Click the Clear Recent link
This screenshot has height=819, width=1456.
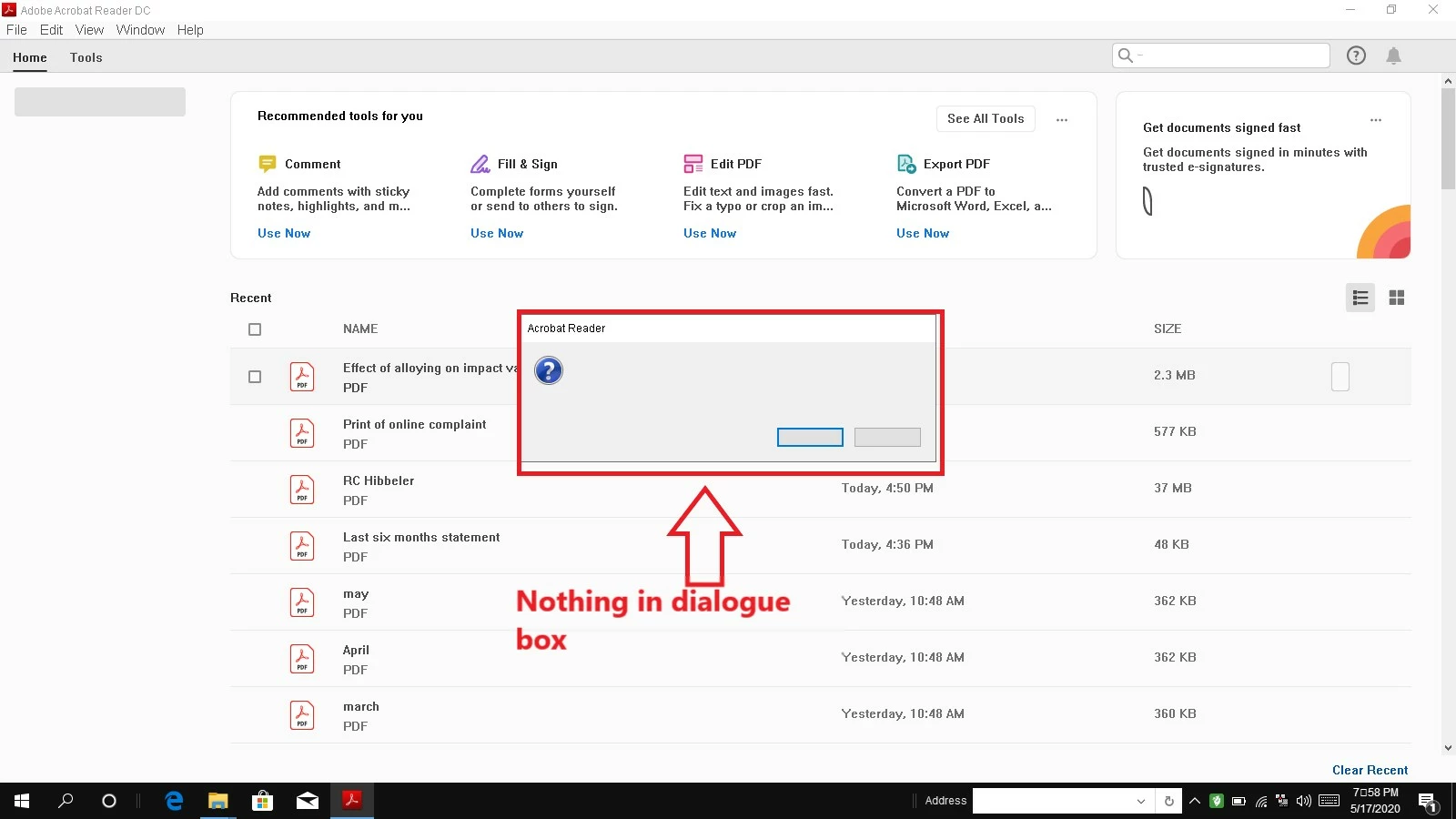click(1370, 770)
